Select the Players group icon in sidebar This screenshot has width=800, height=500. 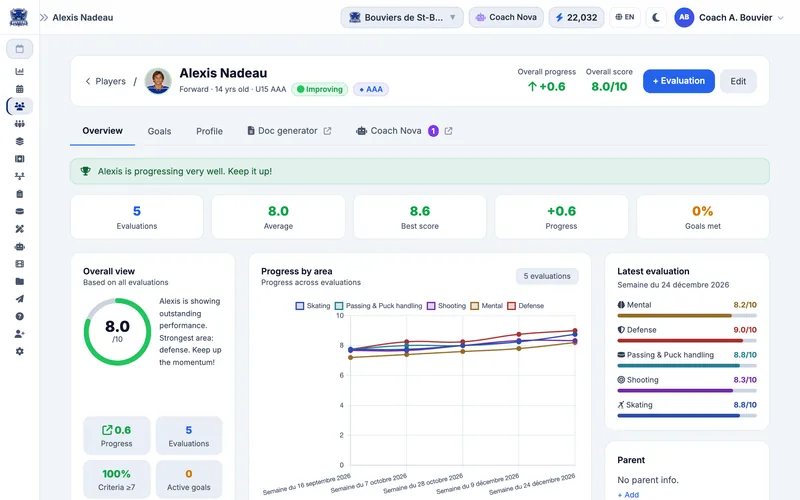click(19, 106)
